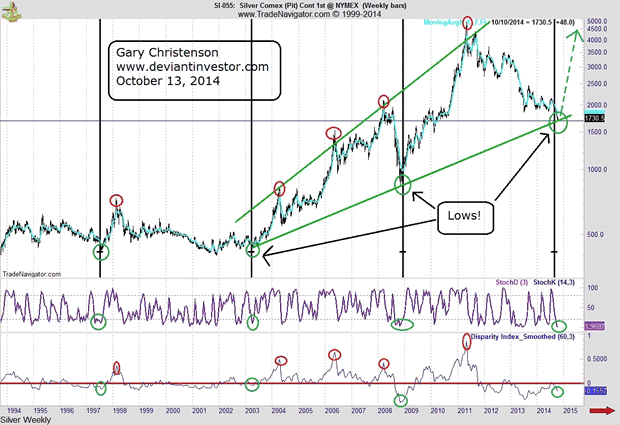Click the TradeNavigator logo icon in the corner

click(x=11, y=11)
